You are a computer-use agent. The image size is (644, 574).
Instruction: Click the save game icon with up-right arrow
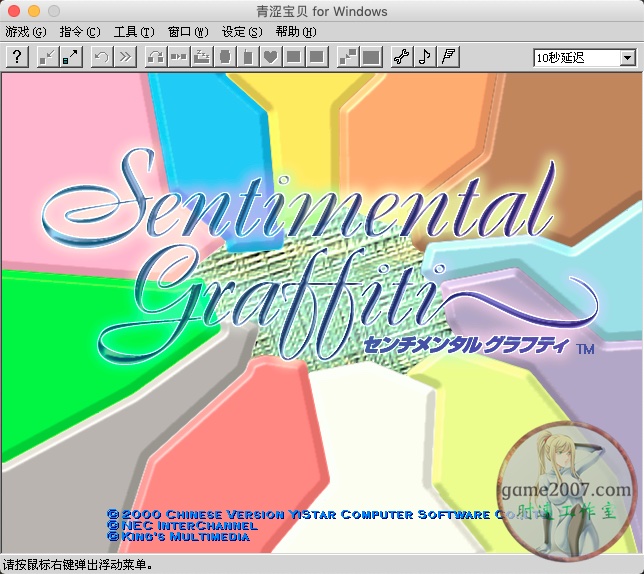tap(71, 57)
